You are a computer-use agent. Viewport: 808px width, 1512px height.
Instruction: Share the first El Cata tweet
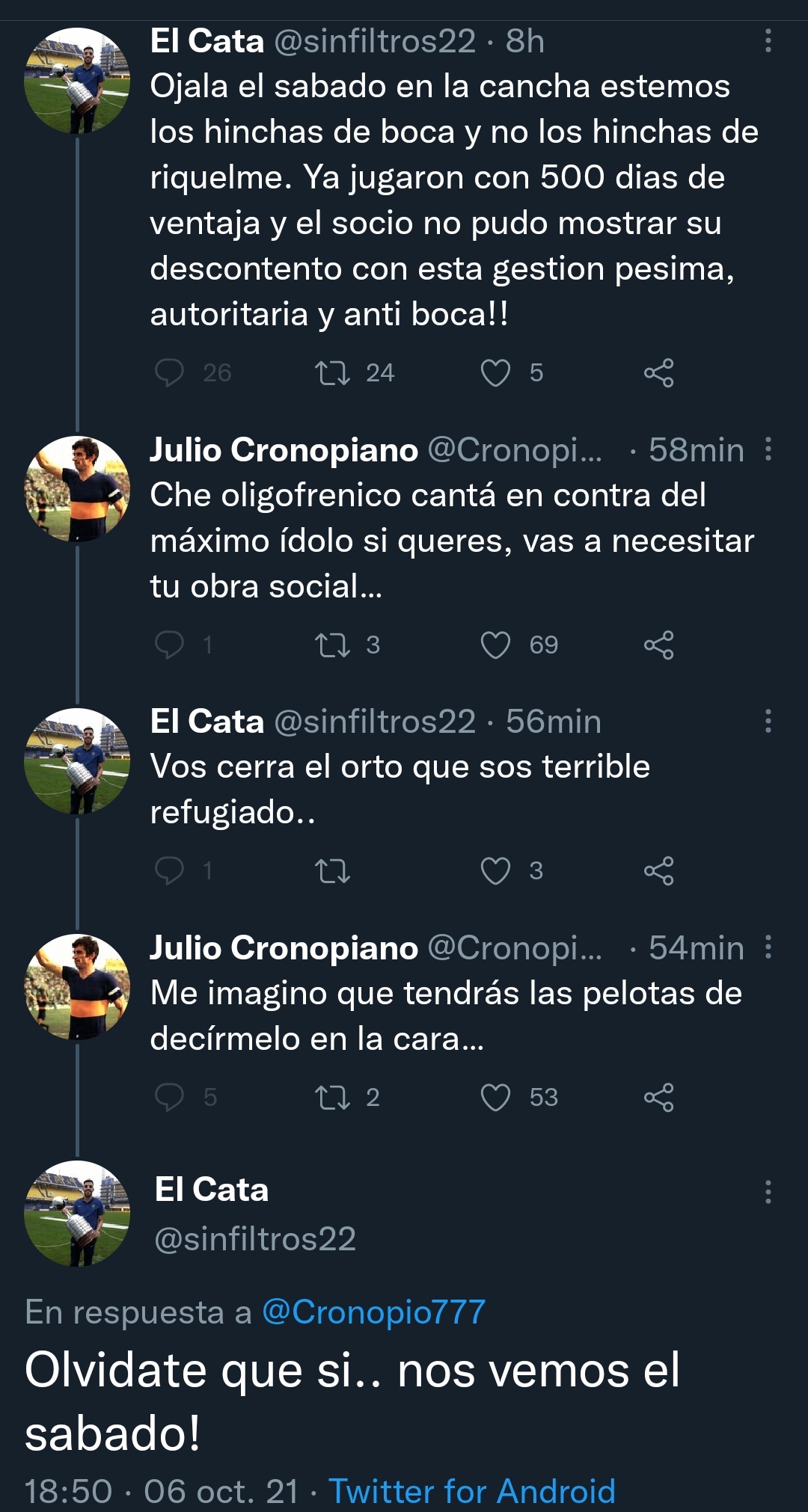(x=658, y=372)
